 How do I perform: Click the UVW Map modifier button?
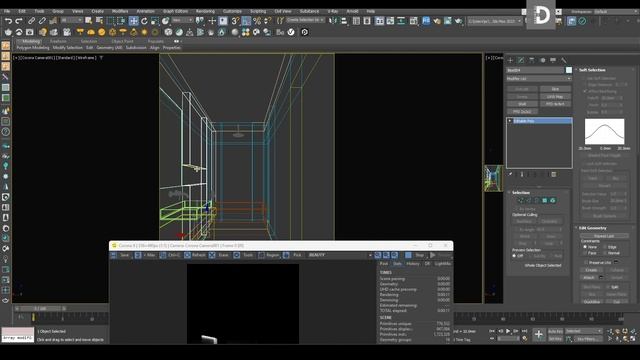pos(555,96)
